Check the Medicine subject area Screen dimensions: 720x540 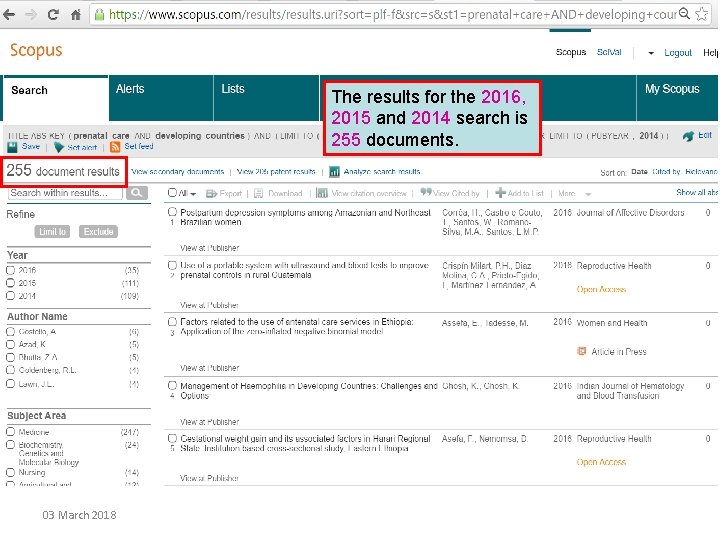tap(11, 432)
